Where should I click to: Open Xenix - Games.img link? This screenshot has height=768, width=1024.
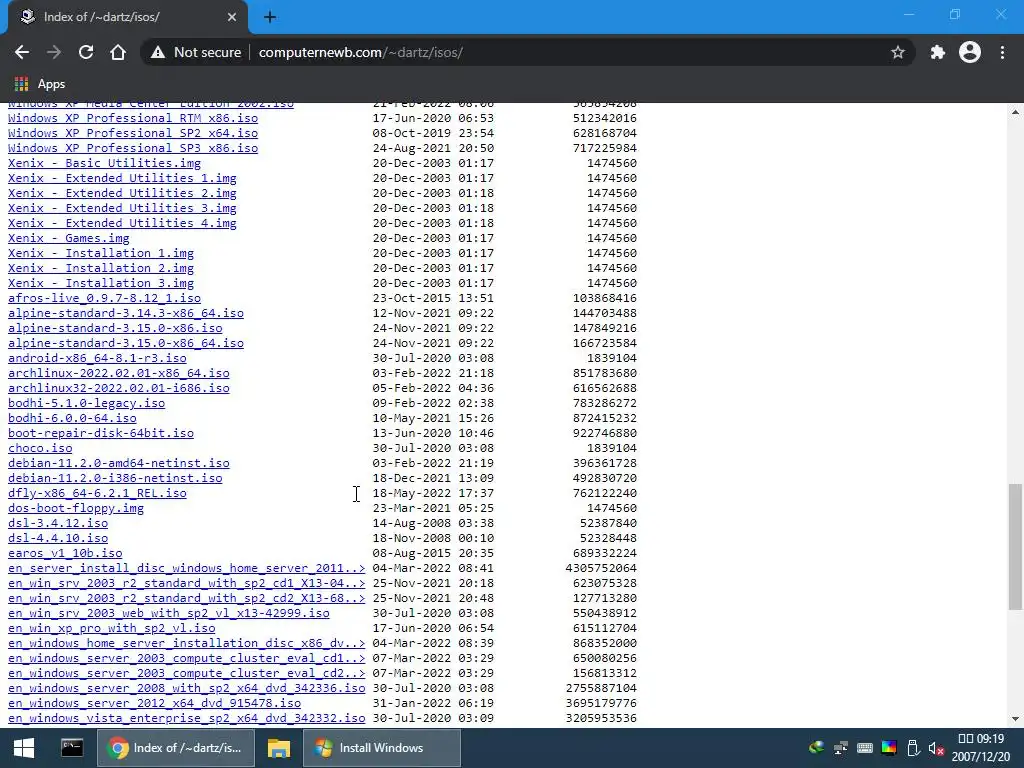pyautogui.click(x=69, y=238)
